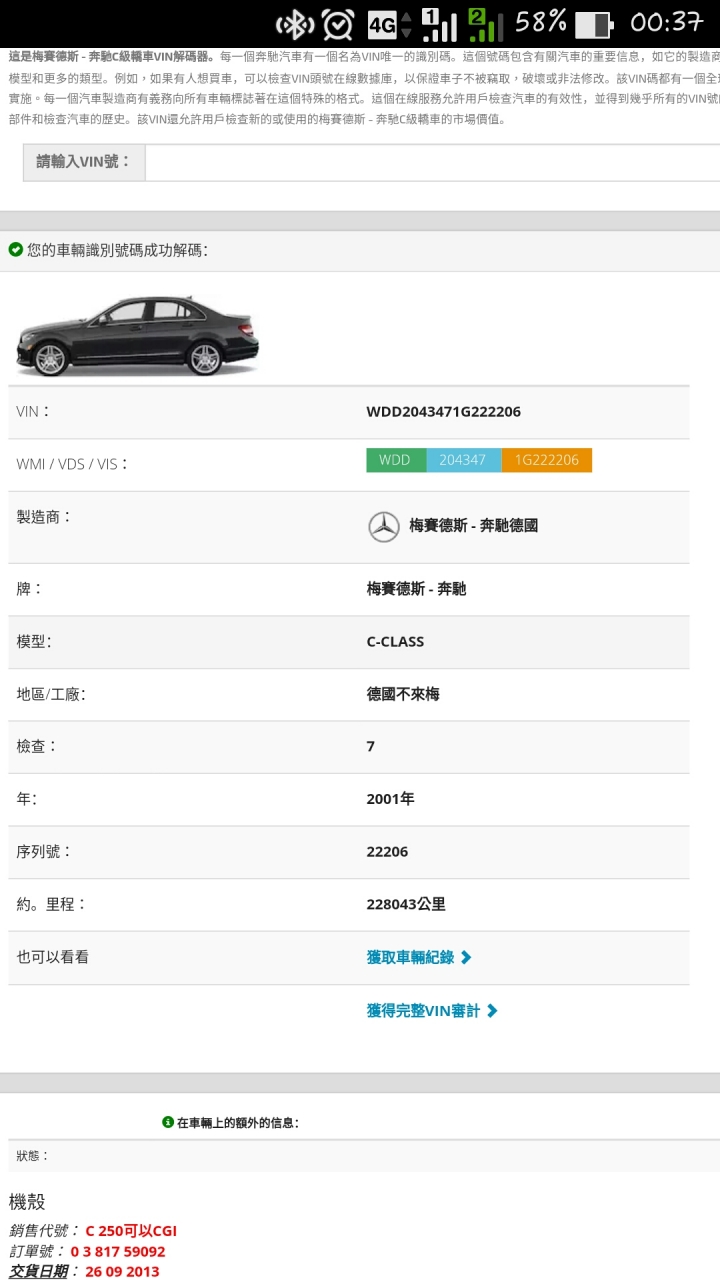Tap the SIM 2 signal strength icon
Viewport: 720px width, 1280px height.
click(x=486, y=24)
